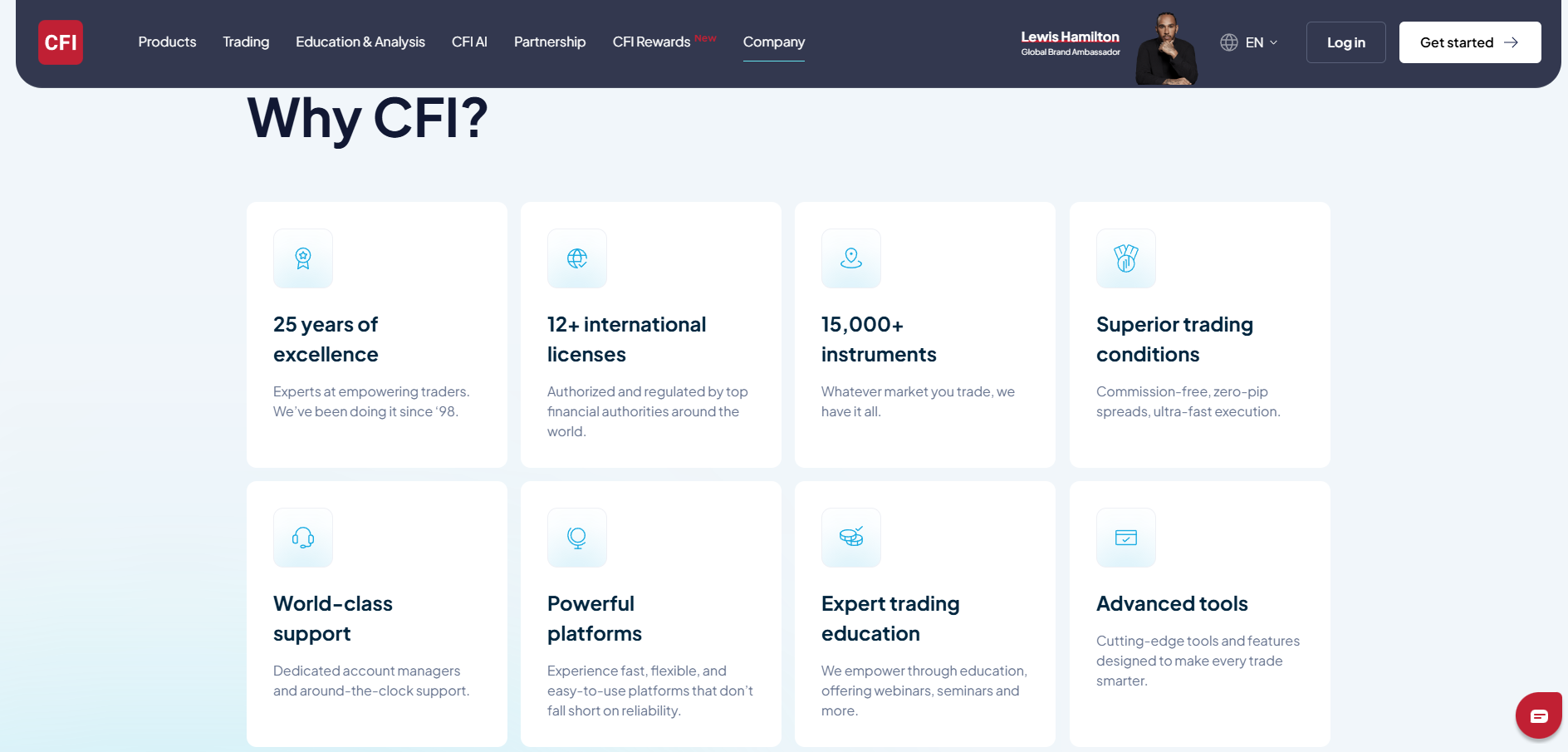The height and width of the screenshot is (752, 1568).
Task: Click the CFI red logo
Action: [x=61, y=42]
